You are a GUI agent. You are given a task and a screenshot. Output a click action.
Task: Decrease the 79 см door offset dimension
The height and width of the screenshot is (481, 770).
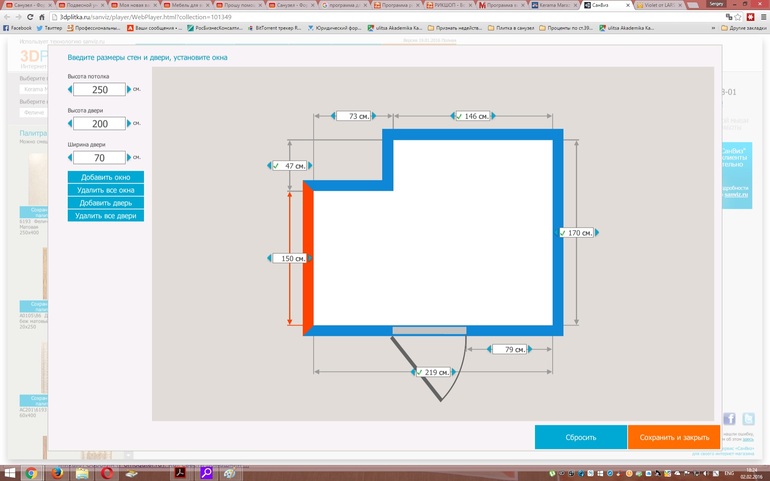[490, 350]
